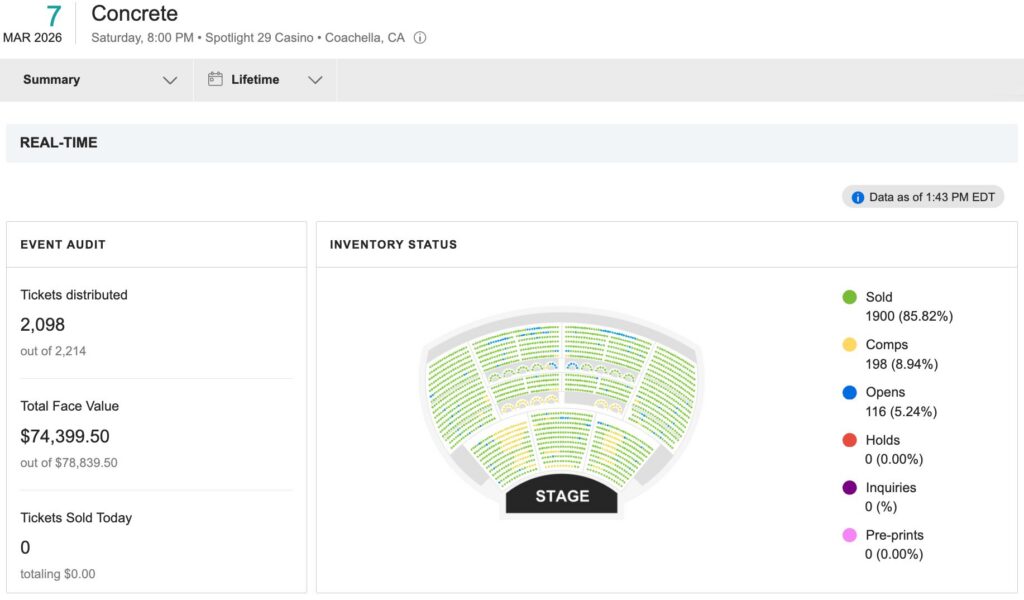This screenshot has width=1024, height=600.
Task: Click the purple Inquiries legend dot
Action: pos(849,488)
